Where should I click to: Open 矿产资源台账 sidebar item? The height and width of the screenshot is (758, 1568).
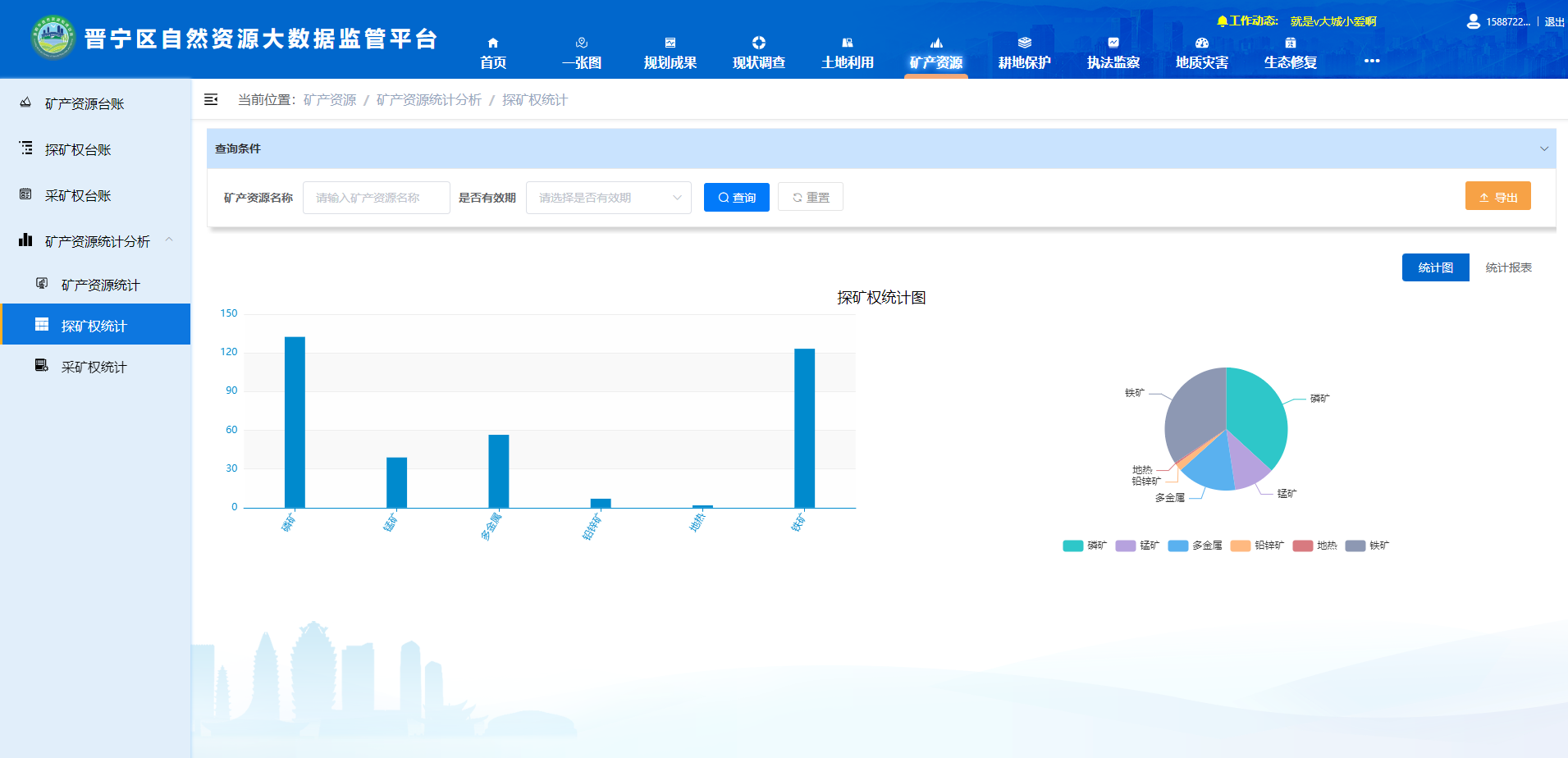pos(95,103)
